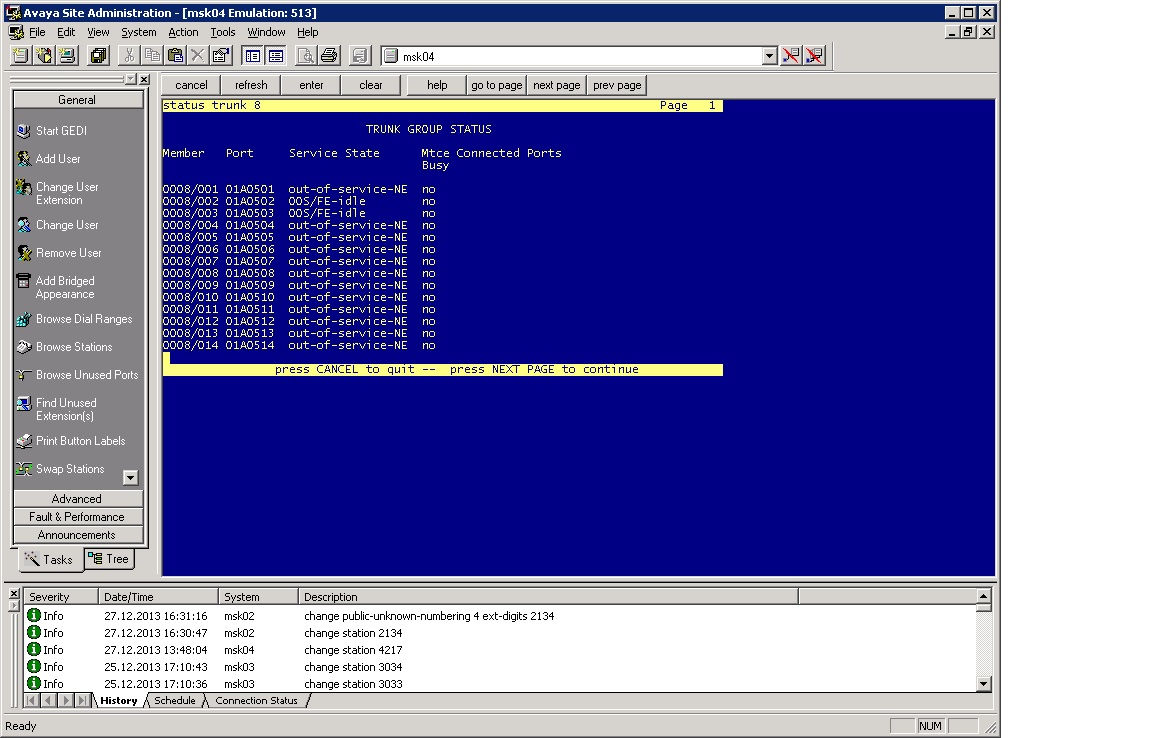The width and height of the screenshot is (1152, 738).
Task: Click the Start GEDI icon
Action: (x=24, y=131)
